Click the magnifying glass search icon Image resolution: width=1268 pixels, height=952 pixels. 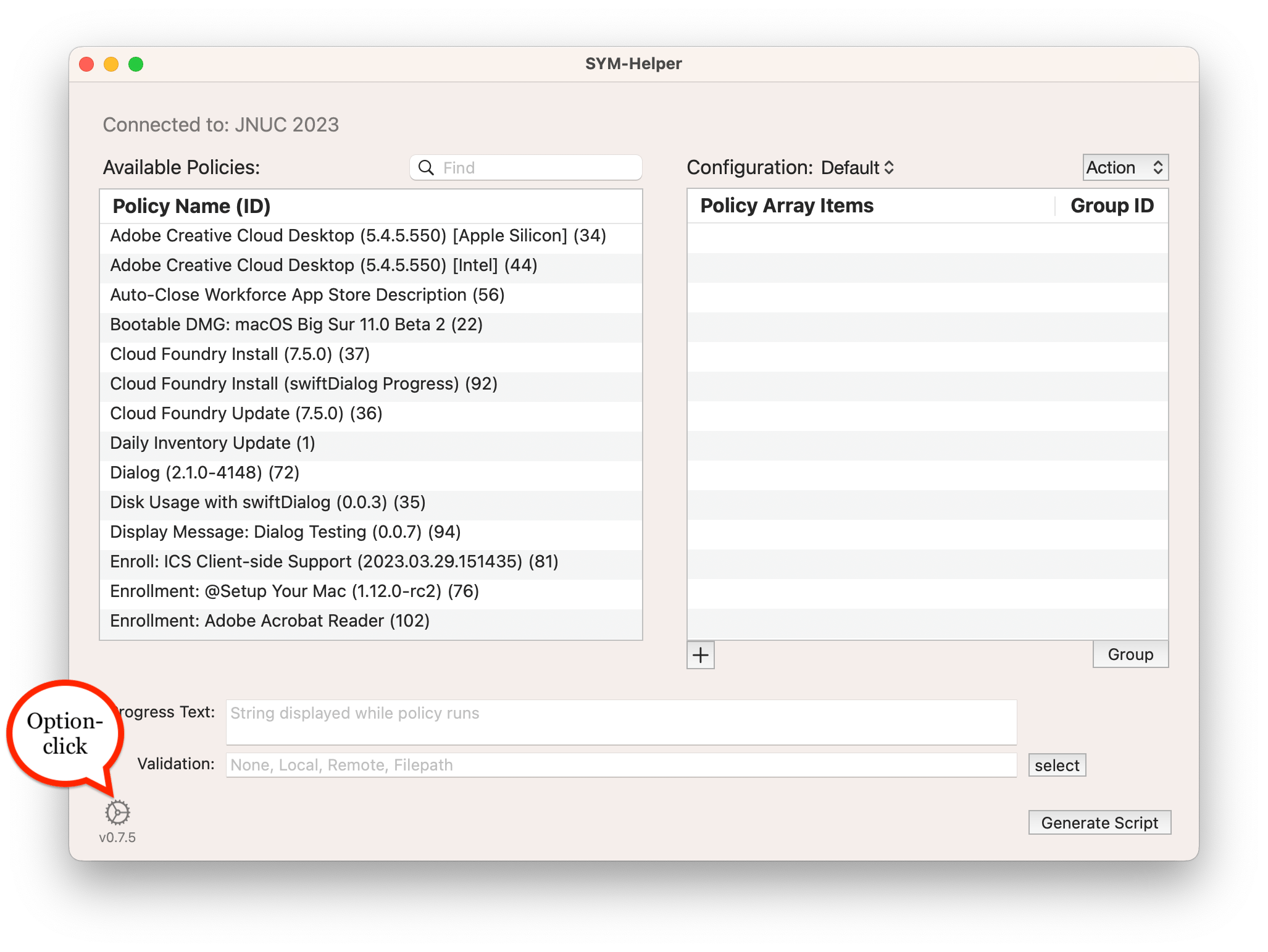click(x=426, y=168)
